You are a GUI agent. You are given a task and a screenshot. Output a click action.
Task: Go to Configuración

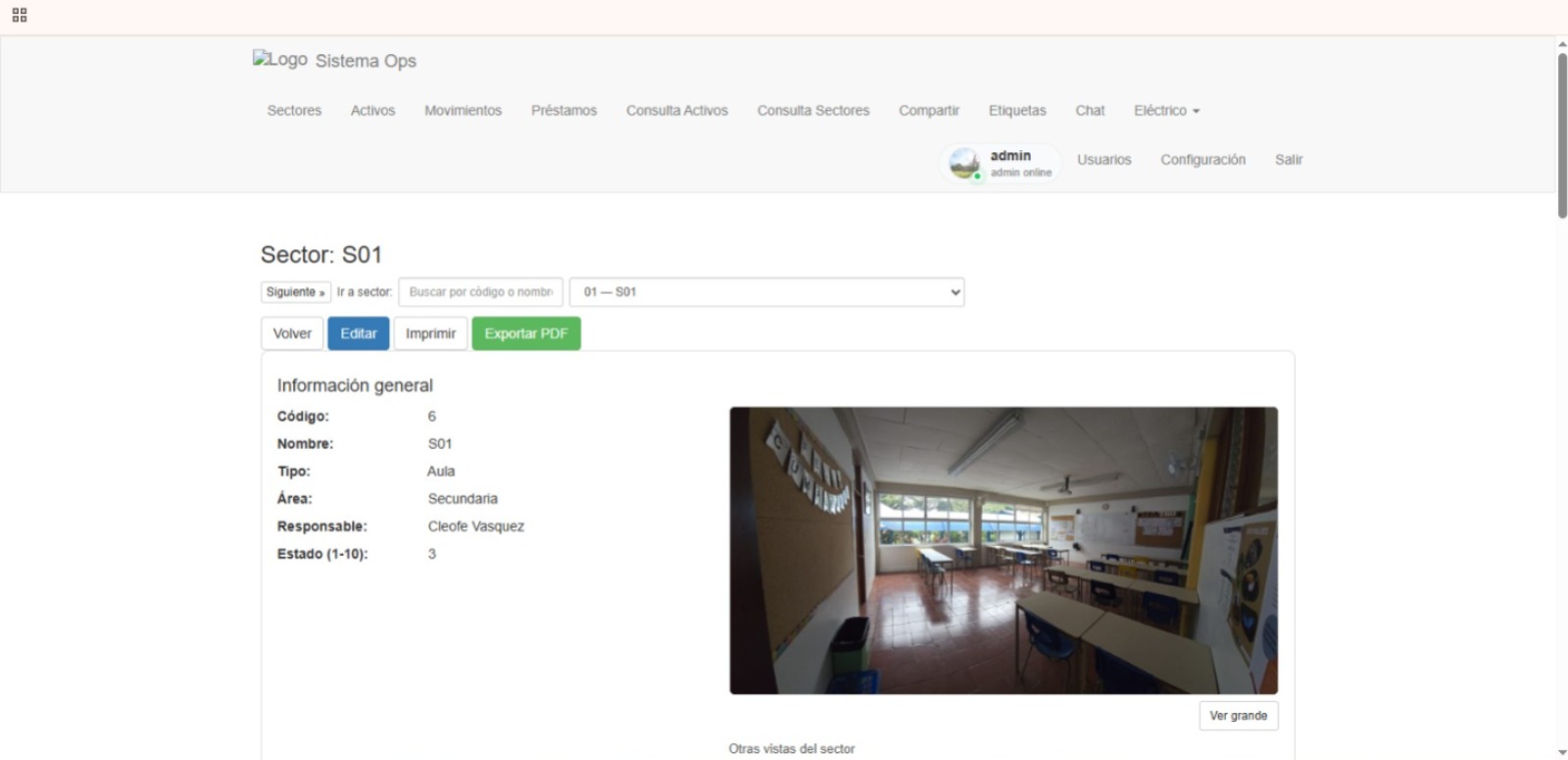[1202, 160]
